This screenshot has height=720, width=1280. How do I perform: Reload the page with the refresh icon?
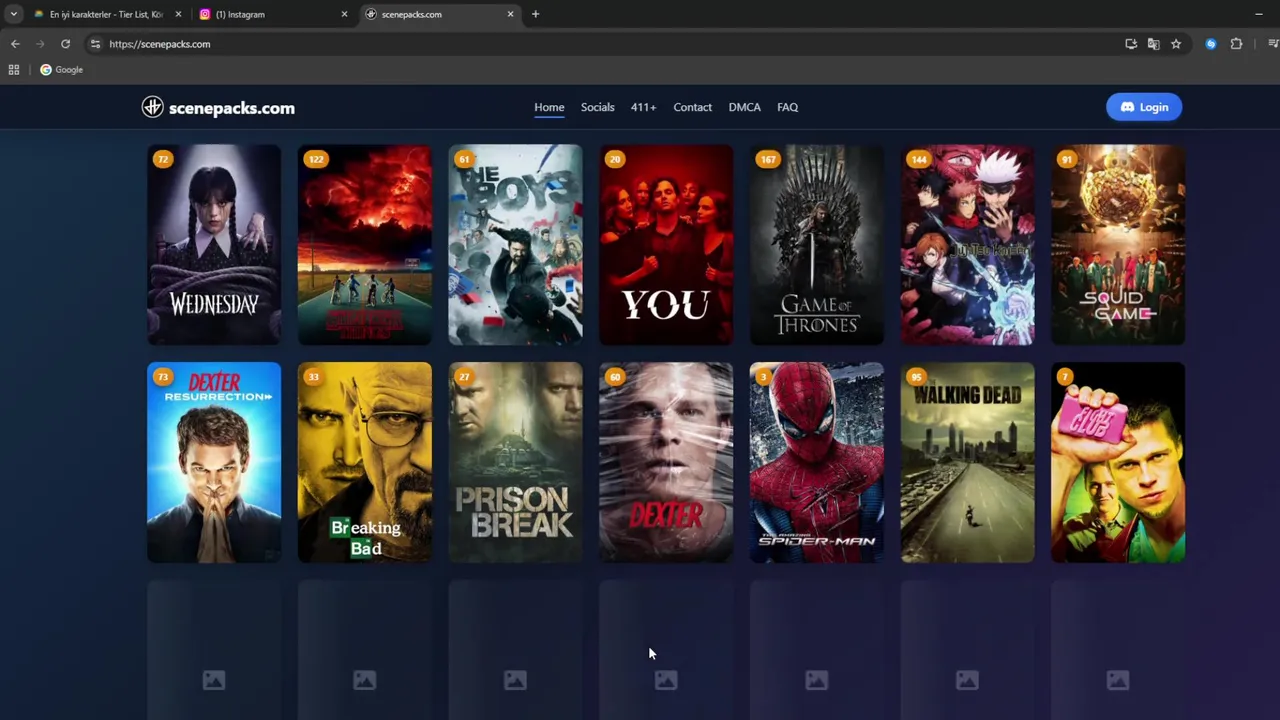(x=65, y=44)
